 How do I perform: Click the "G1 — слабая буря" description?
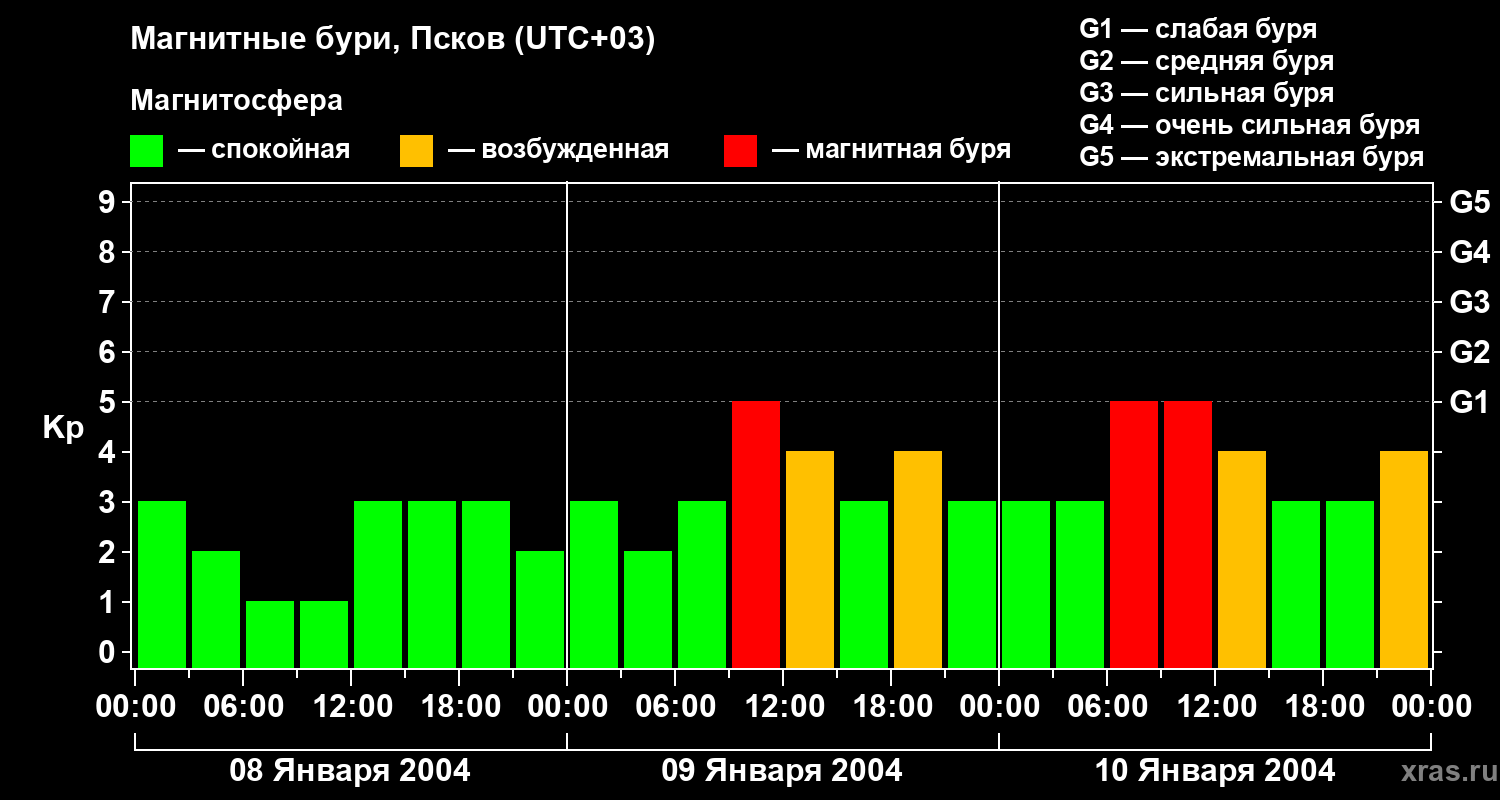pos(1198,28)
